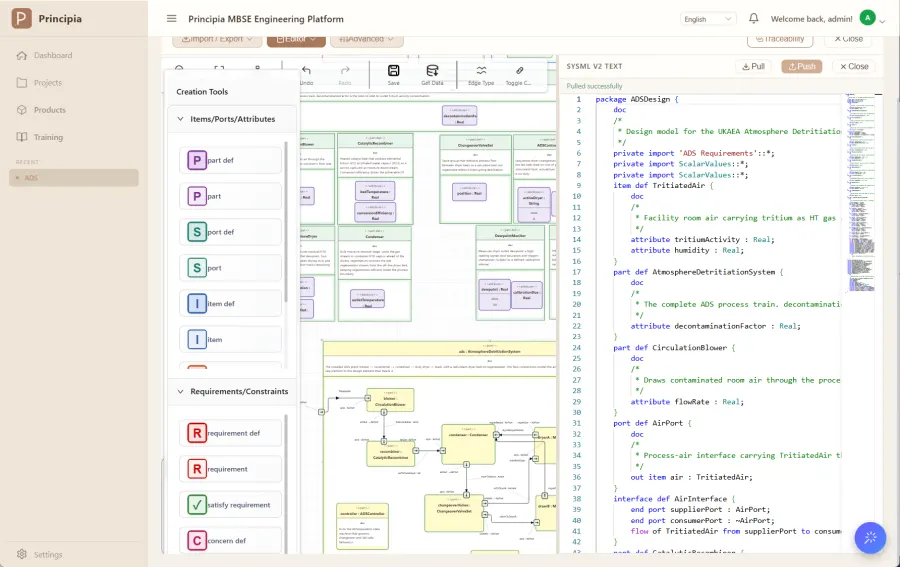Click the Edge Type icon
This screenshot has width=900, height=567.
click(x=481, y=71)
